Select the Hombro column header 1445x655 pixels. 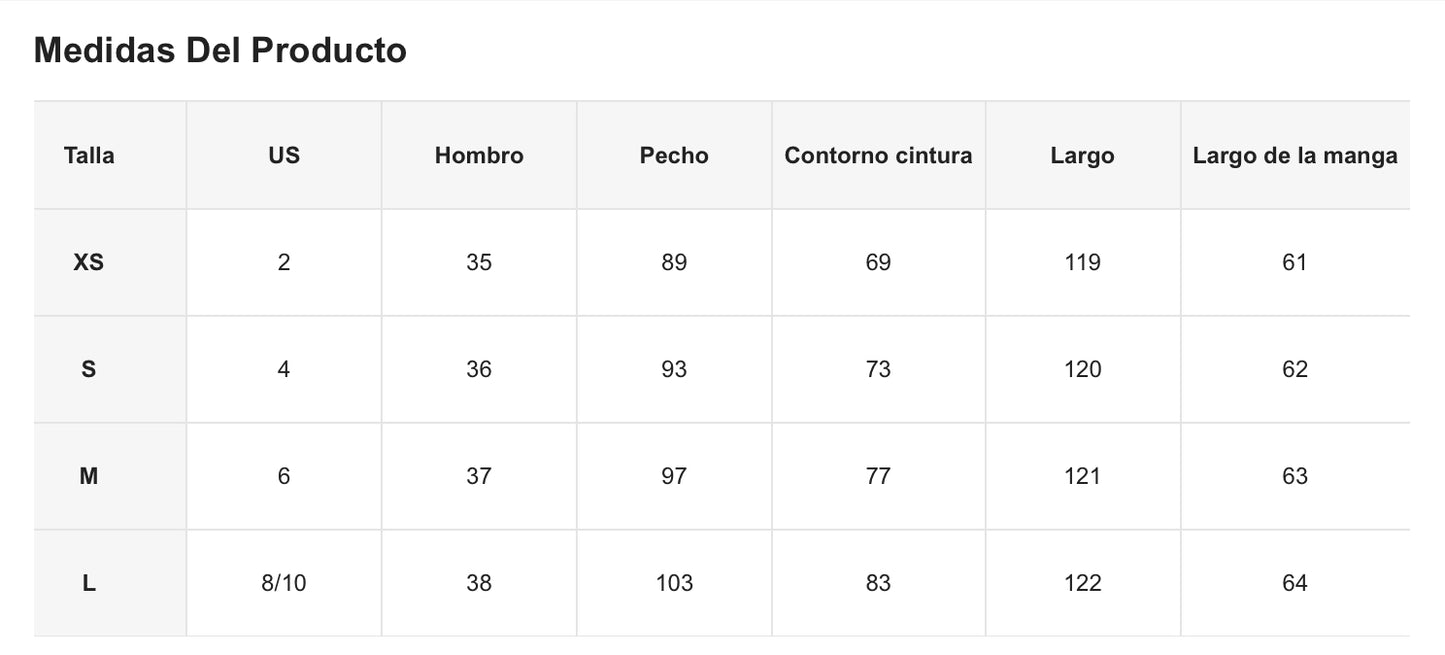[479, 156]
